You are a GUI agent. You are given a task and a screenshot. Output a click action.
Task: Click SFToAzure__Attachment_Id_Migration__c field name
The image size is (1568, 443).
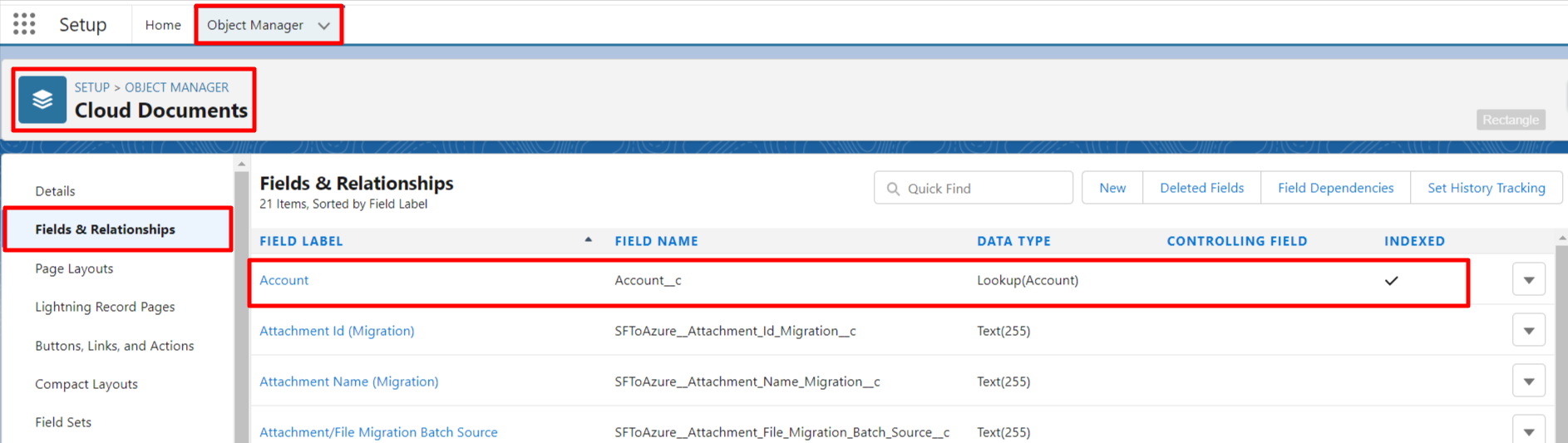[735, 331]
